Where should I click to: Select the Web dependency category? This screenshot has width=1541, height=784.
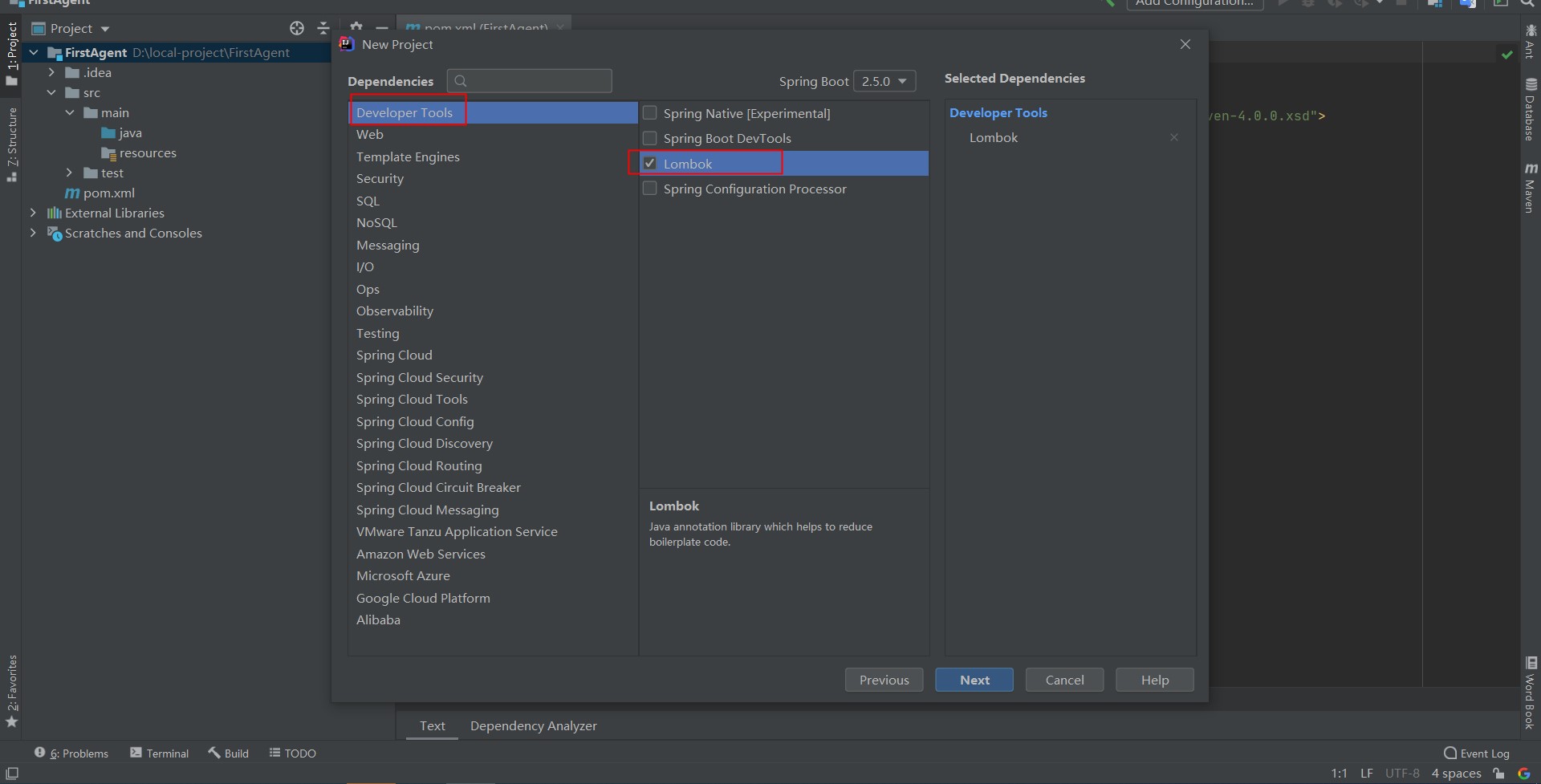494,135
